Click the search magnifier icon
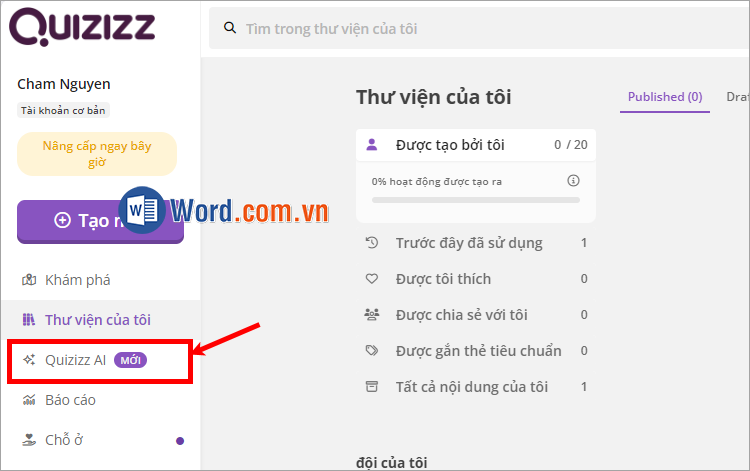 (x=230, y=28)
